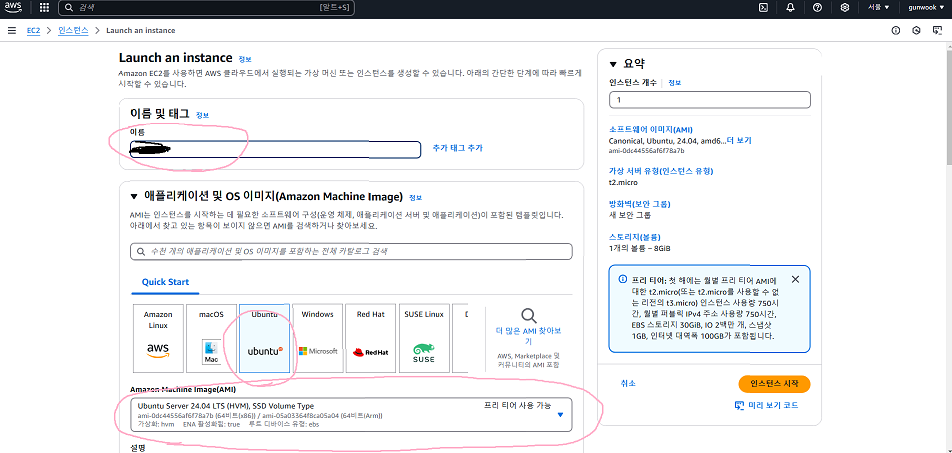
Task: Open the notifications bell icon
Action: (790, 7)
